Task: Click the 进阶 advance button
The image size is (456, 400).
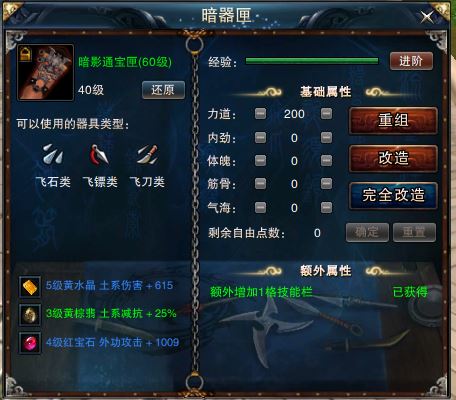Action: pos(411,61)
